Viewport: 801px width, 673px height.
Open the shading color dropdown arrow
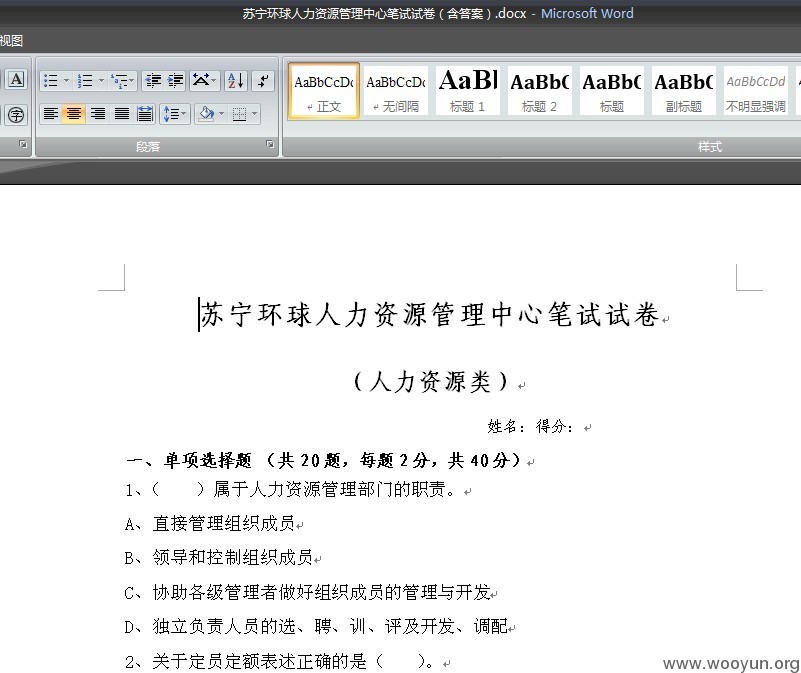(x=221, y=113)
